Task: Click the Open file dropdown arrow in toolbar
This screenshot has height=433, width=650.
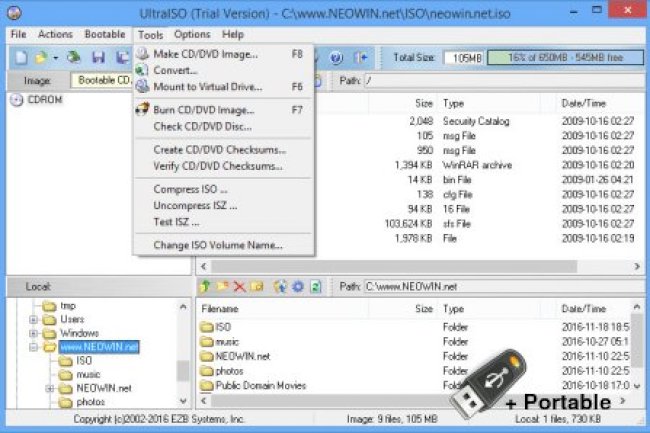Action: [x=56, y=57]
